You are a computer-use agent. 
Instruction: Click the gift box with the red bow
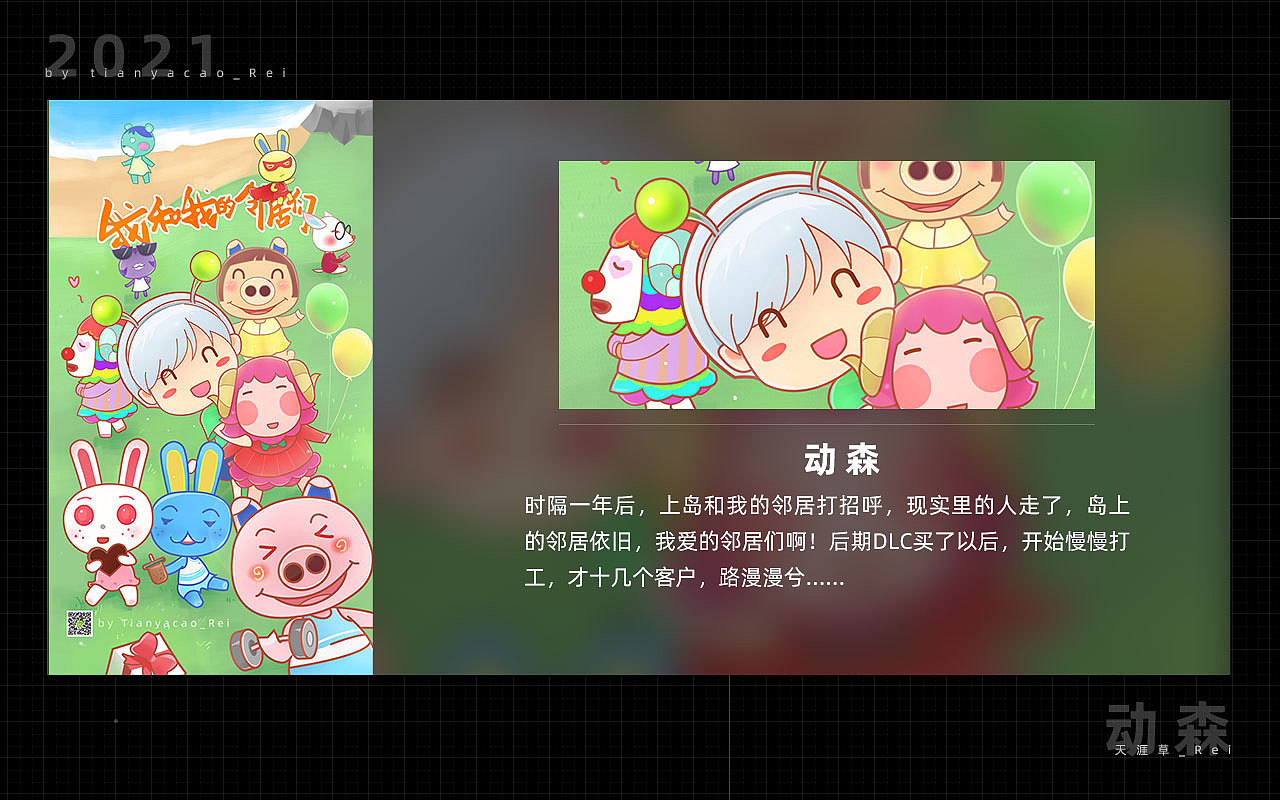[x=148, y=656]
